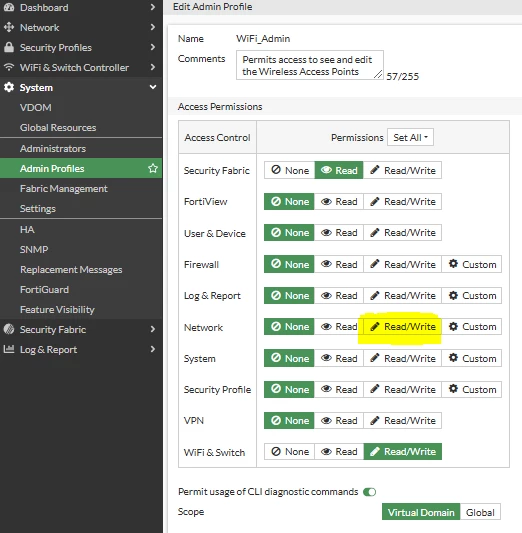This screenshot has width=522, height=533.
Task: Click the Log & Report chart icon
Action: click(9, 349)
